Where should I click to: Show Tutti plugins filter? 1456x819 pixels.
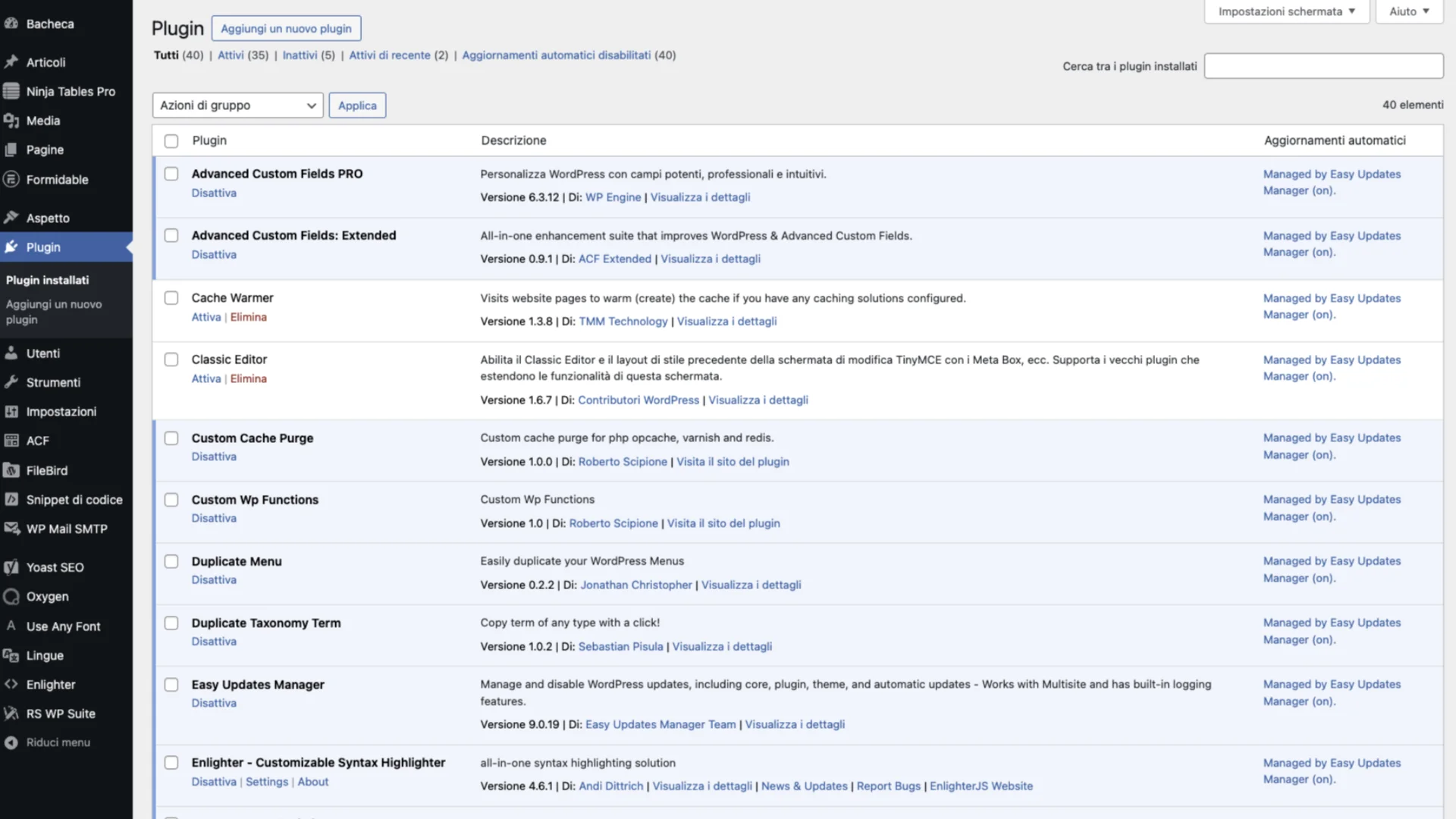166,55
